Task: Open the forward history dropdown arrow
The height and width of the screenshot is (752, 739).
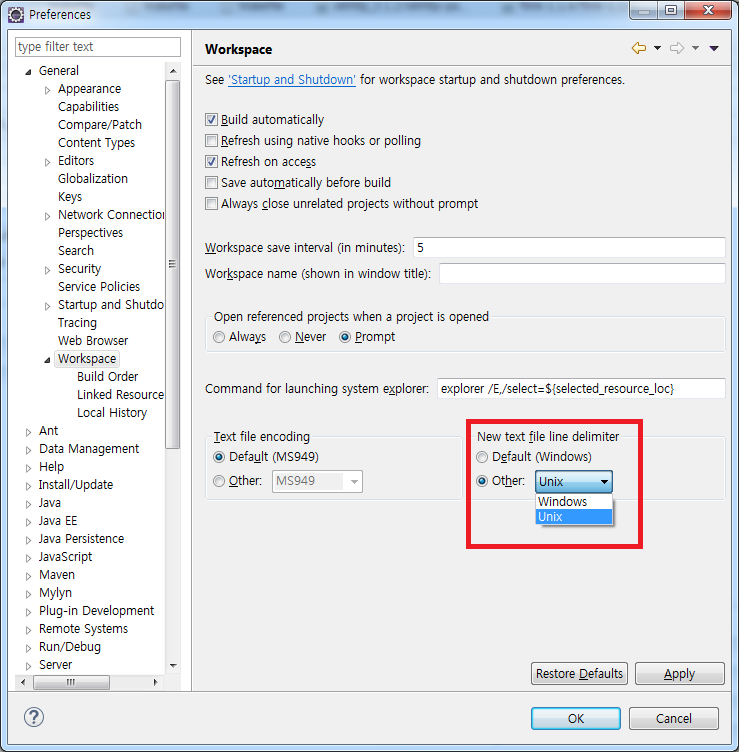Action: [695, 48]
